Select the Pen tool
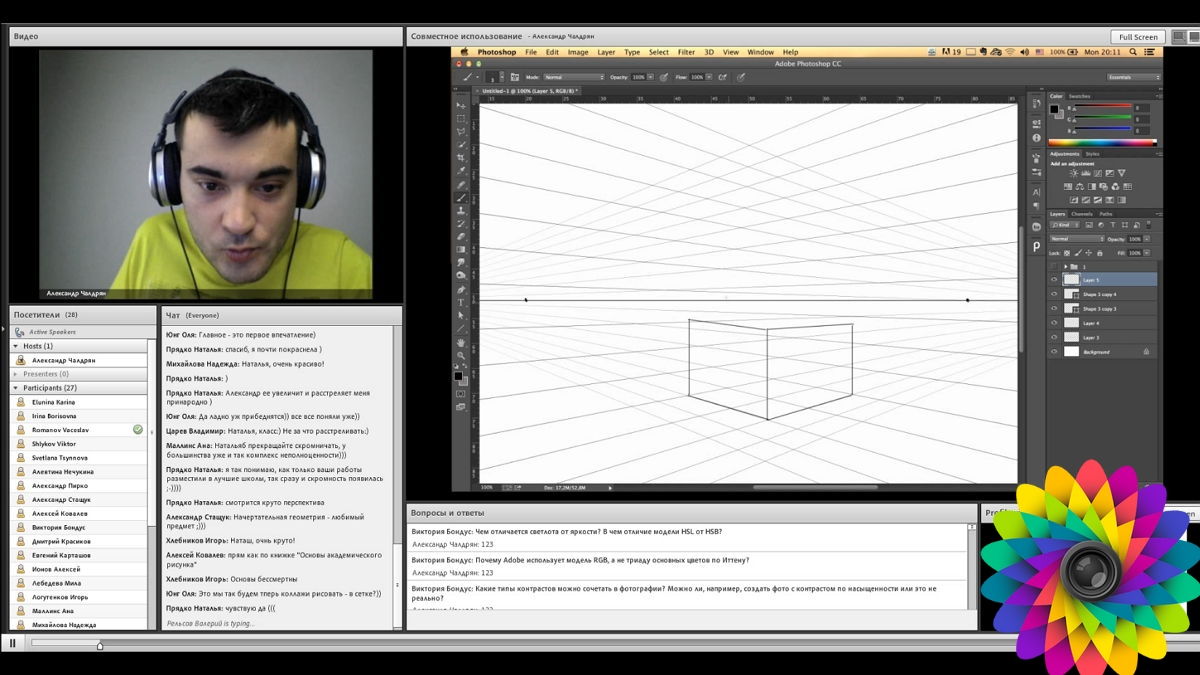Screen dimensions: 1200x675 (x=461, y=289)
